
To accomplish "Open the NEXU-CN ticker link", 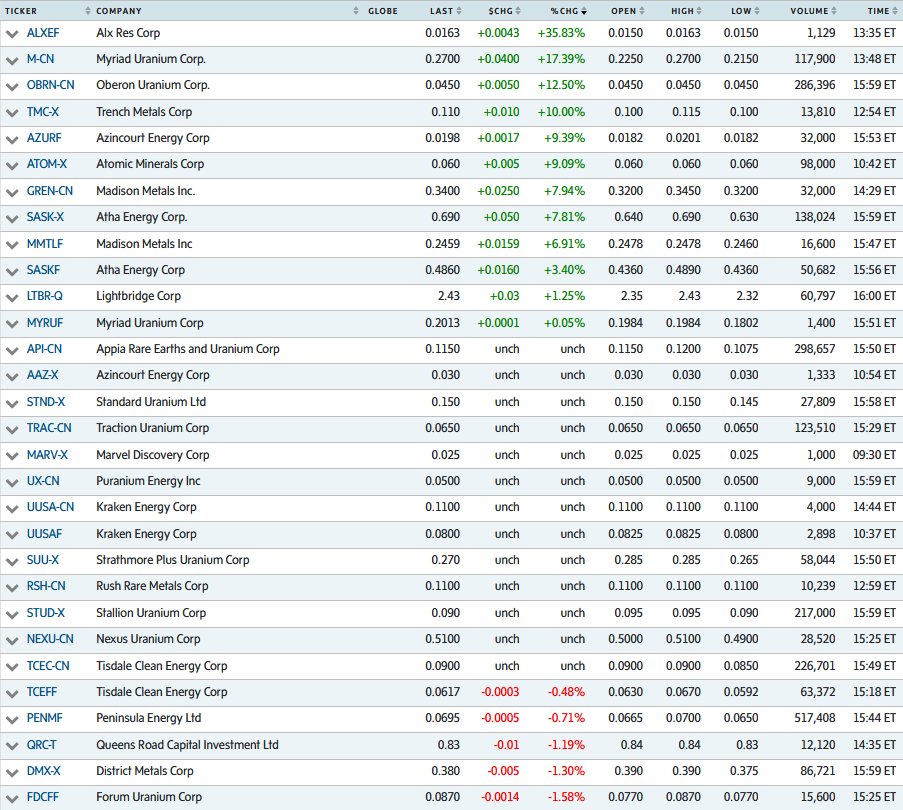I will [50, 638].
